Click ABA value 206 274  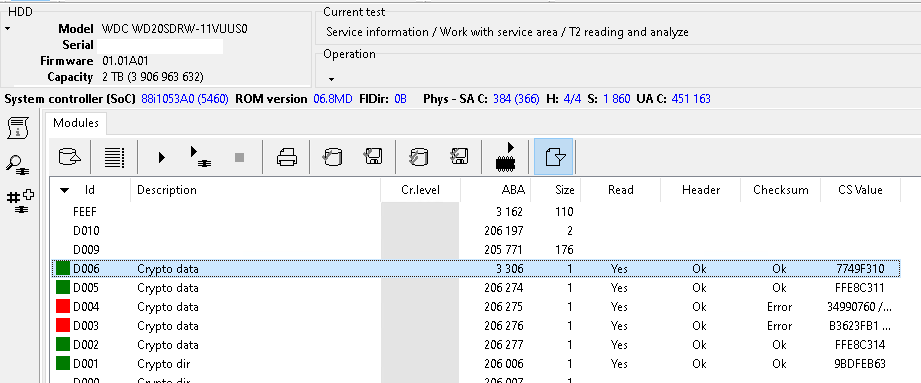pos(504,288)
